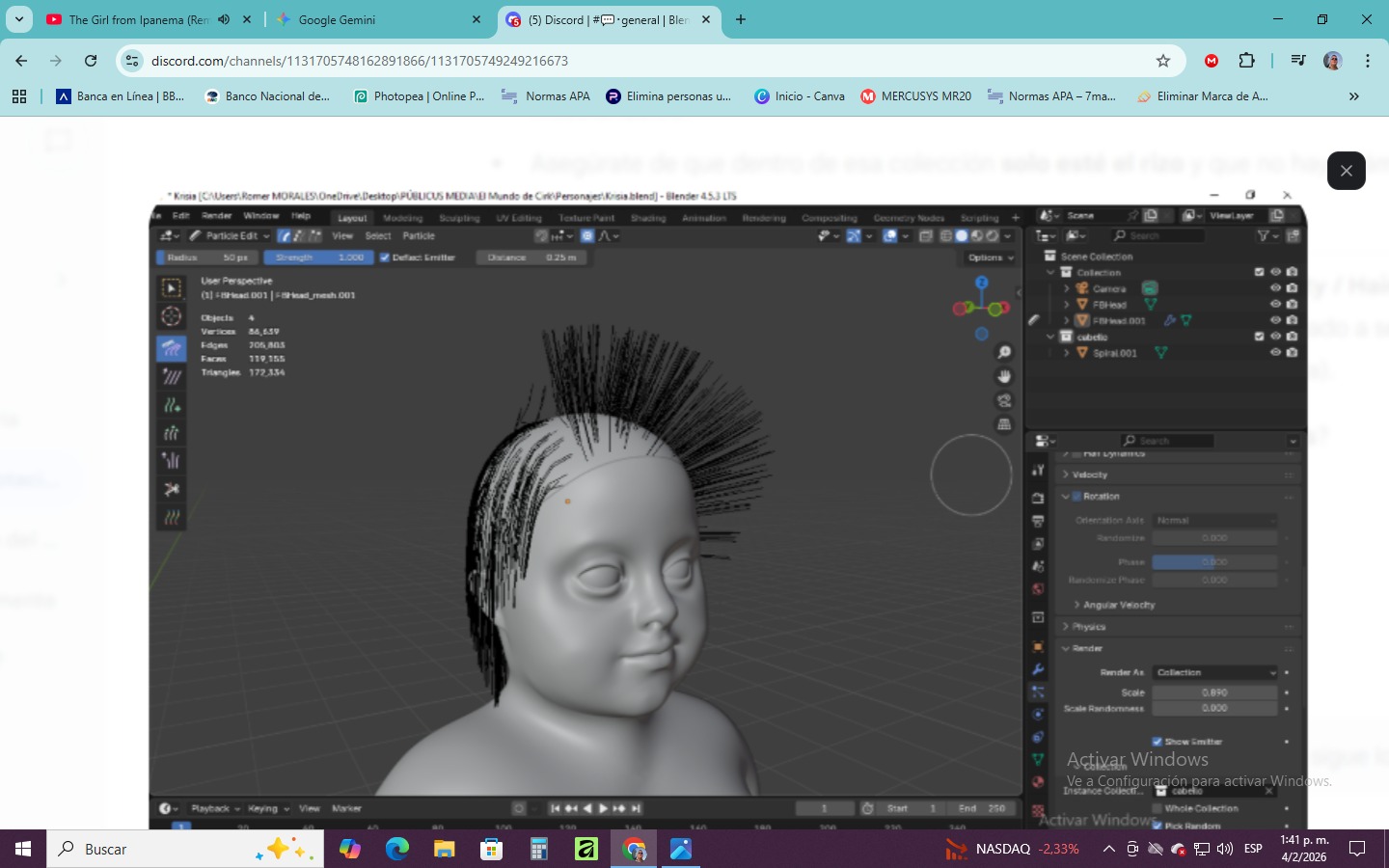Uncheck the Deflect Emitter checkbox
The image size is (1389, 868).
click(x=385, y=258)
